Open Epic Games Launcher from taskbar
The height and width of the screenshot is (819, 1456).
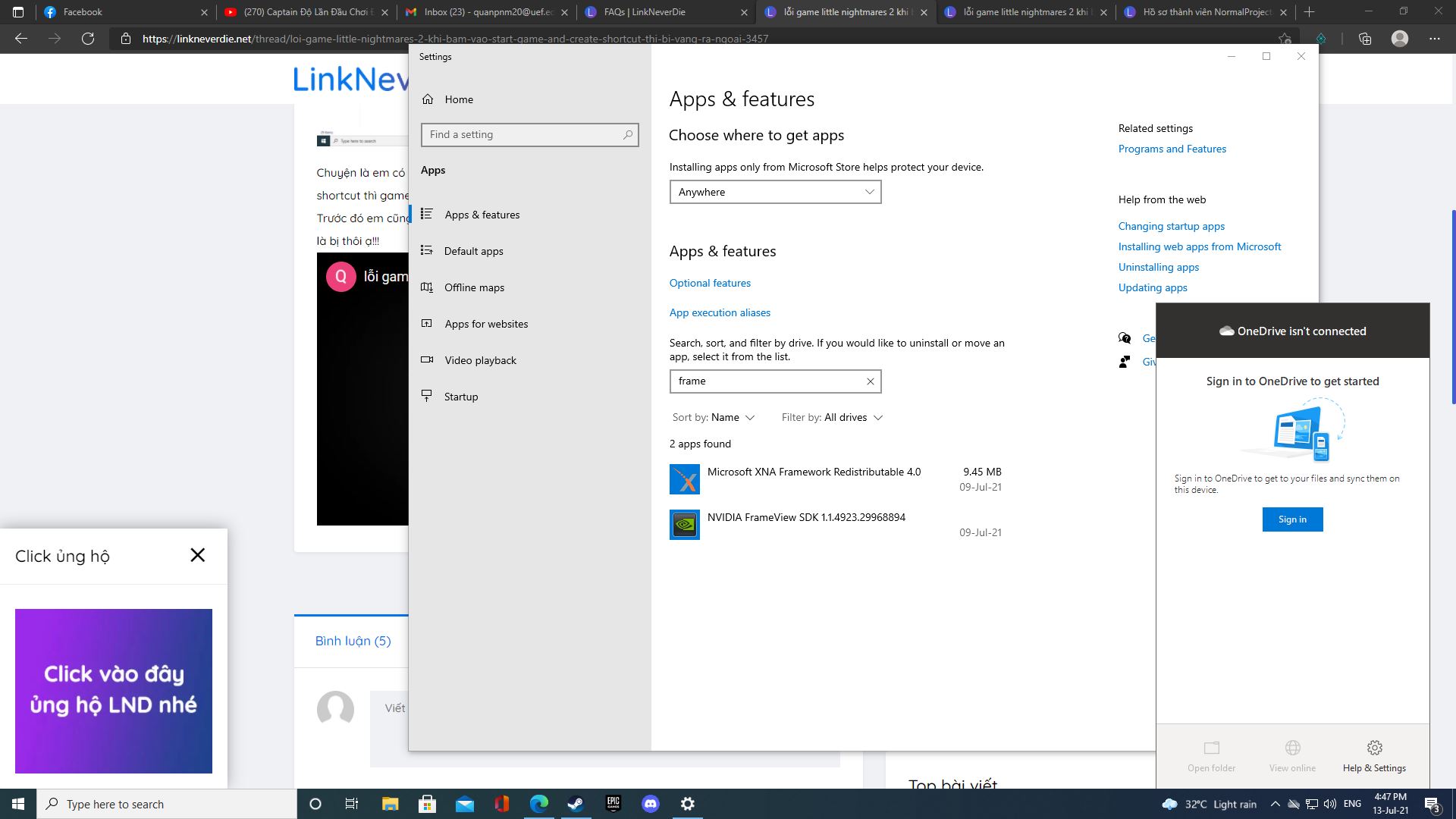point(613,804)
